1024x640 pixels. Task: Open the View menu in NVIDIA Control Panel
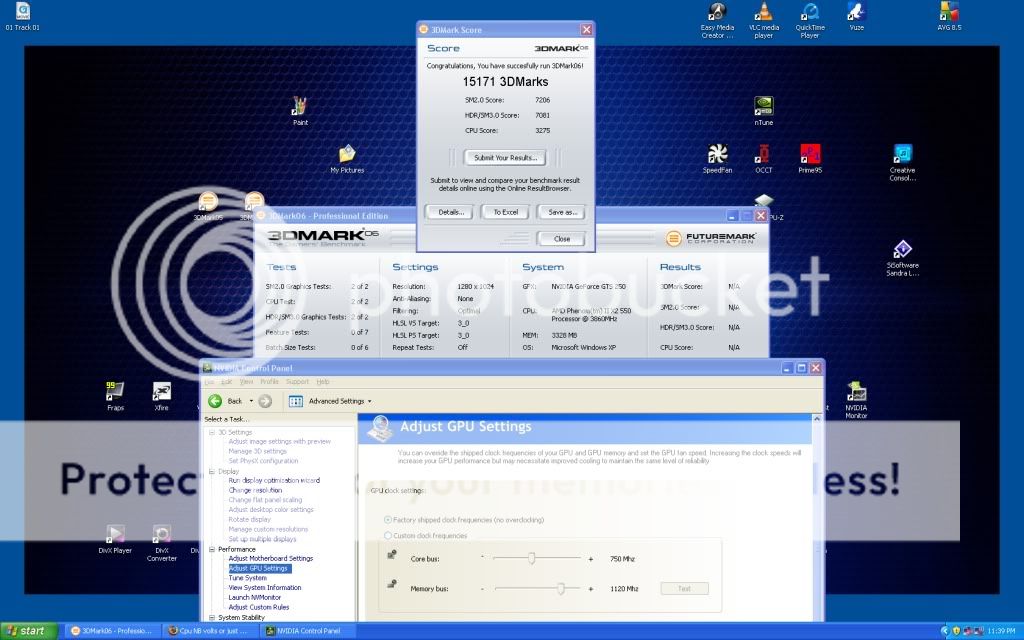click(x=246, y=381)
